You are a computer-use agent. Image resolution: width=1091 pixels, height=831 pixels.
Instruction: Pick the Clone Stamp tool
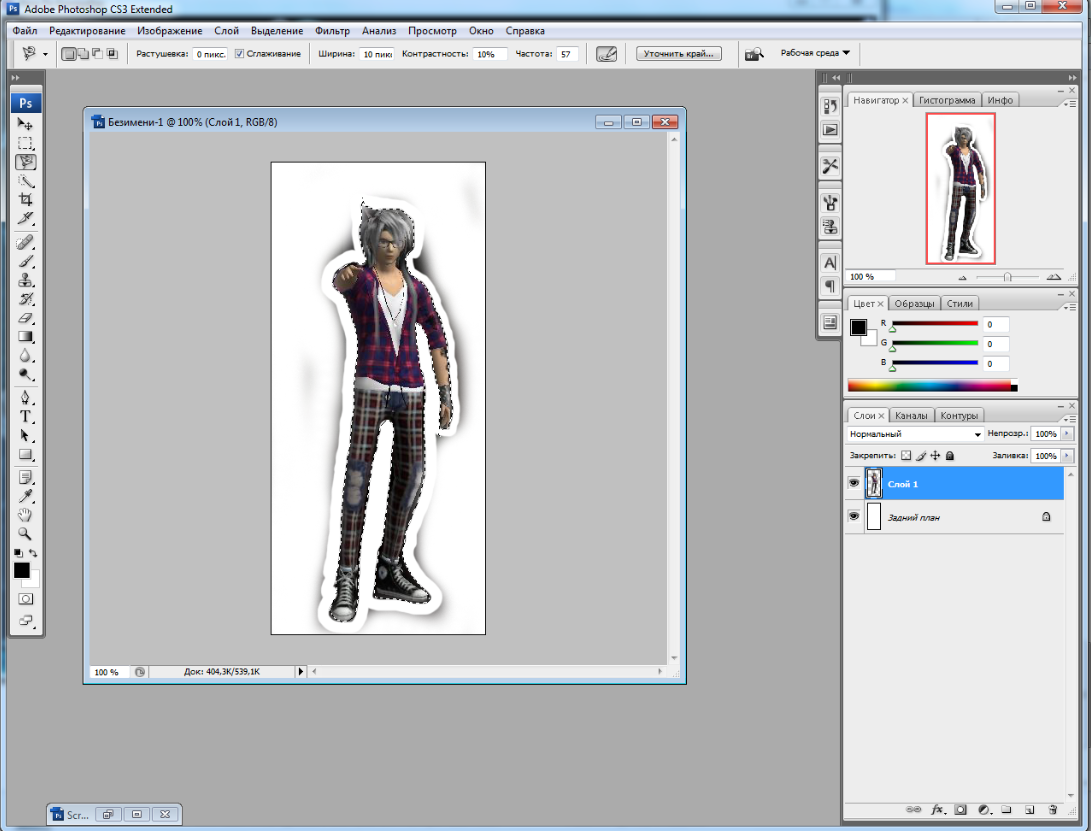[x=26, y=280]
